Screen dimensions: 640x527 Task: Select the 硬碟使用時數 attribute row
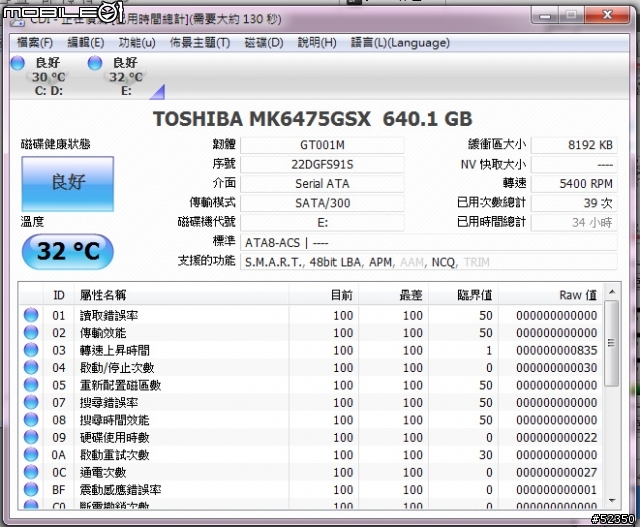(311, 437)
